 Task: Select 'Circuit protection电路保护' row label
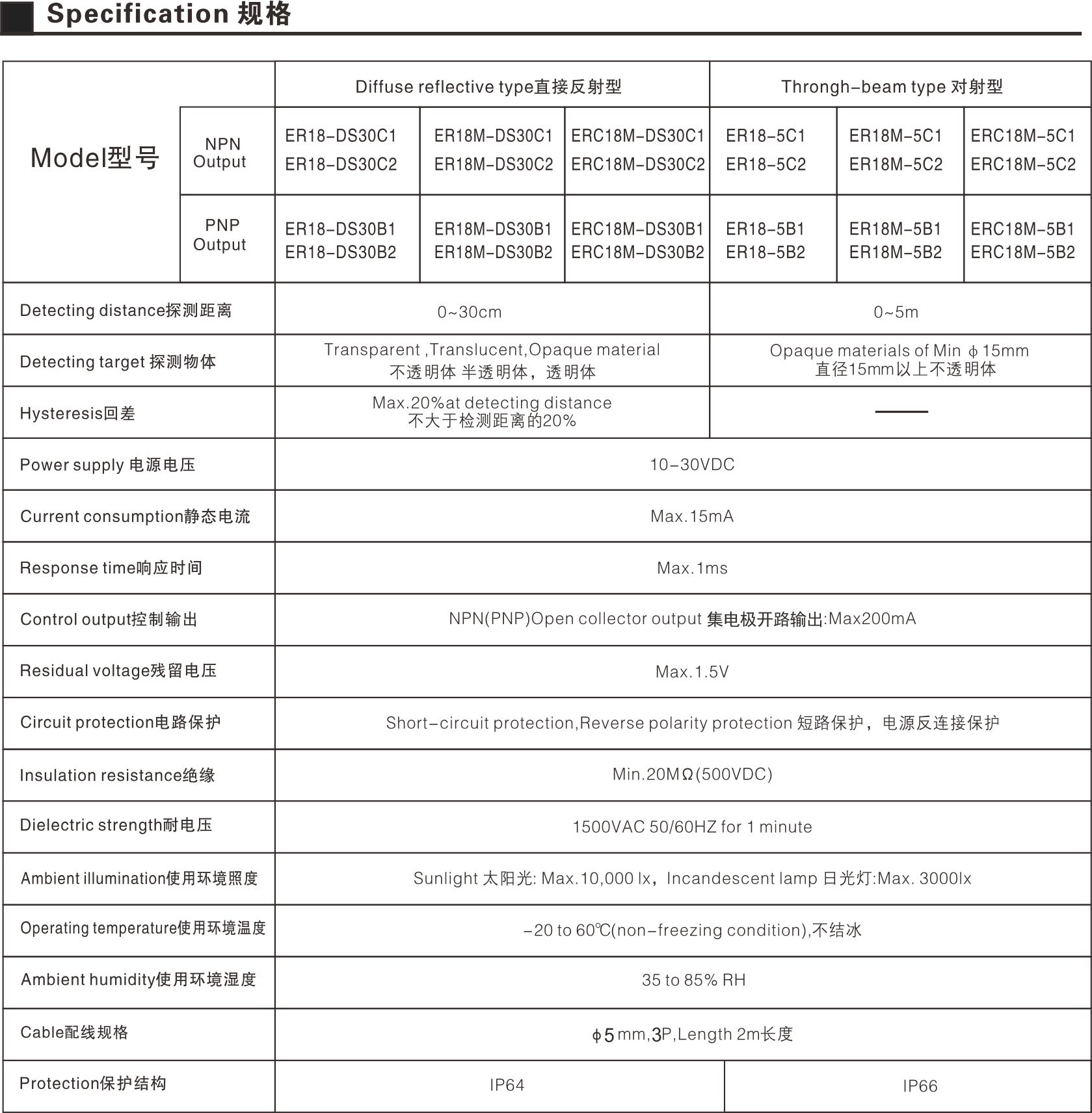[x=120, y=722]
